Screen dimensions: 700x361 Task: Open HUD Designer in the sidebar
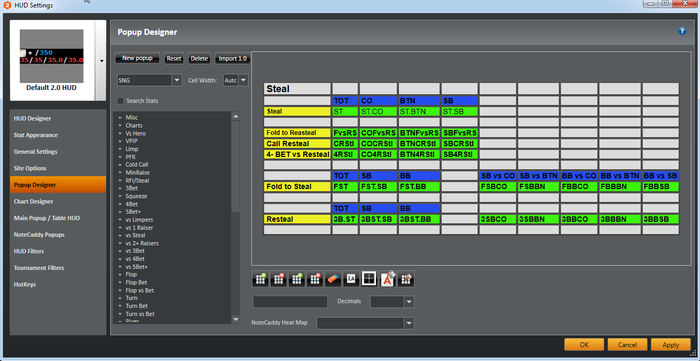(x=58, y=118)
